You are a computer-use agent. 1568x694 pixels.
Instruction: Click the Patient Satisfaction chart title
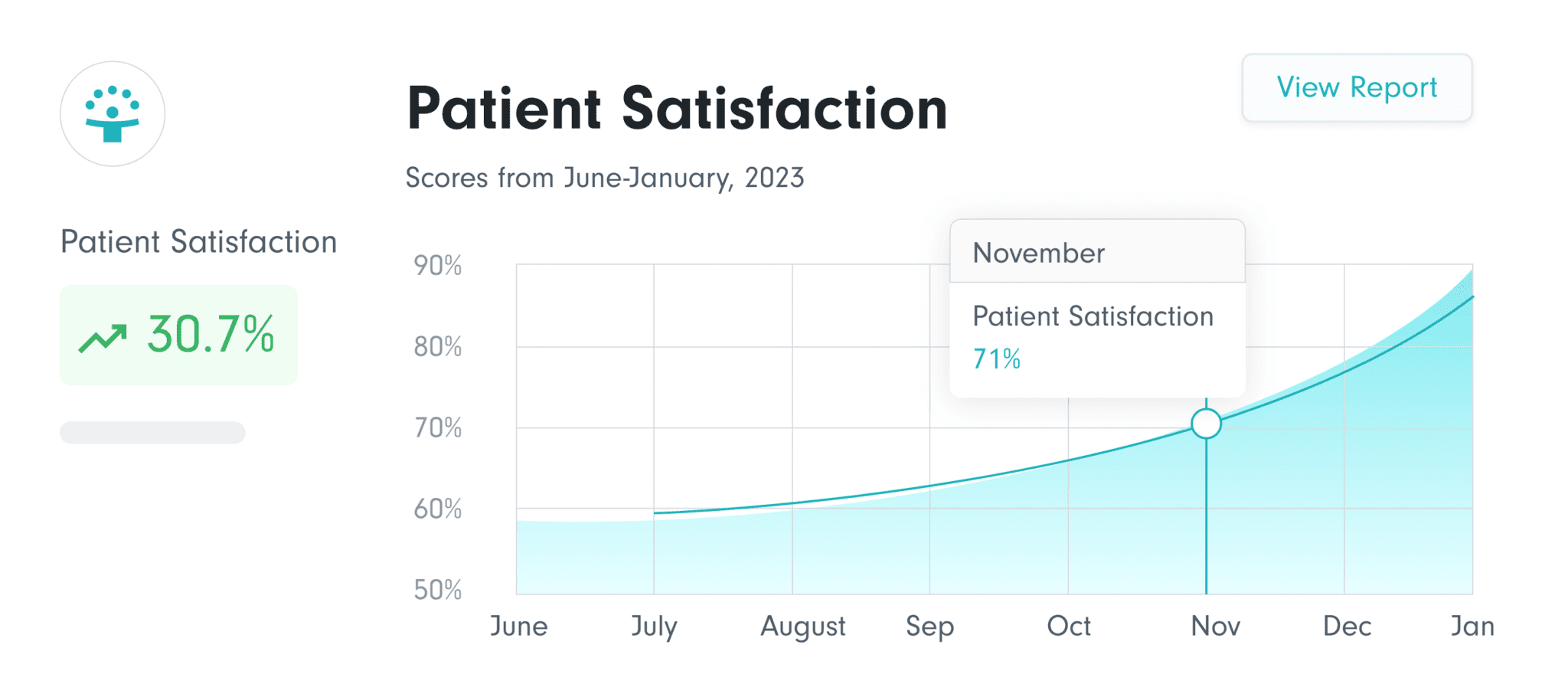point(677,109)
